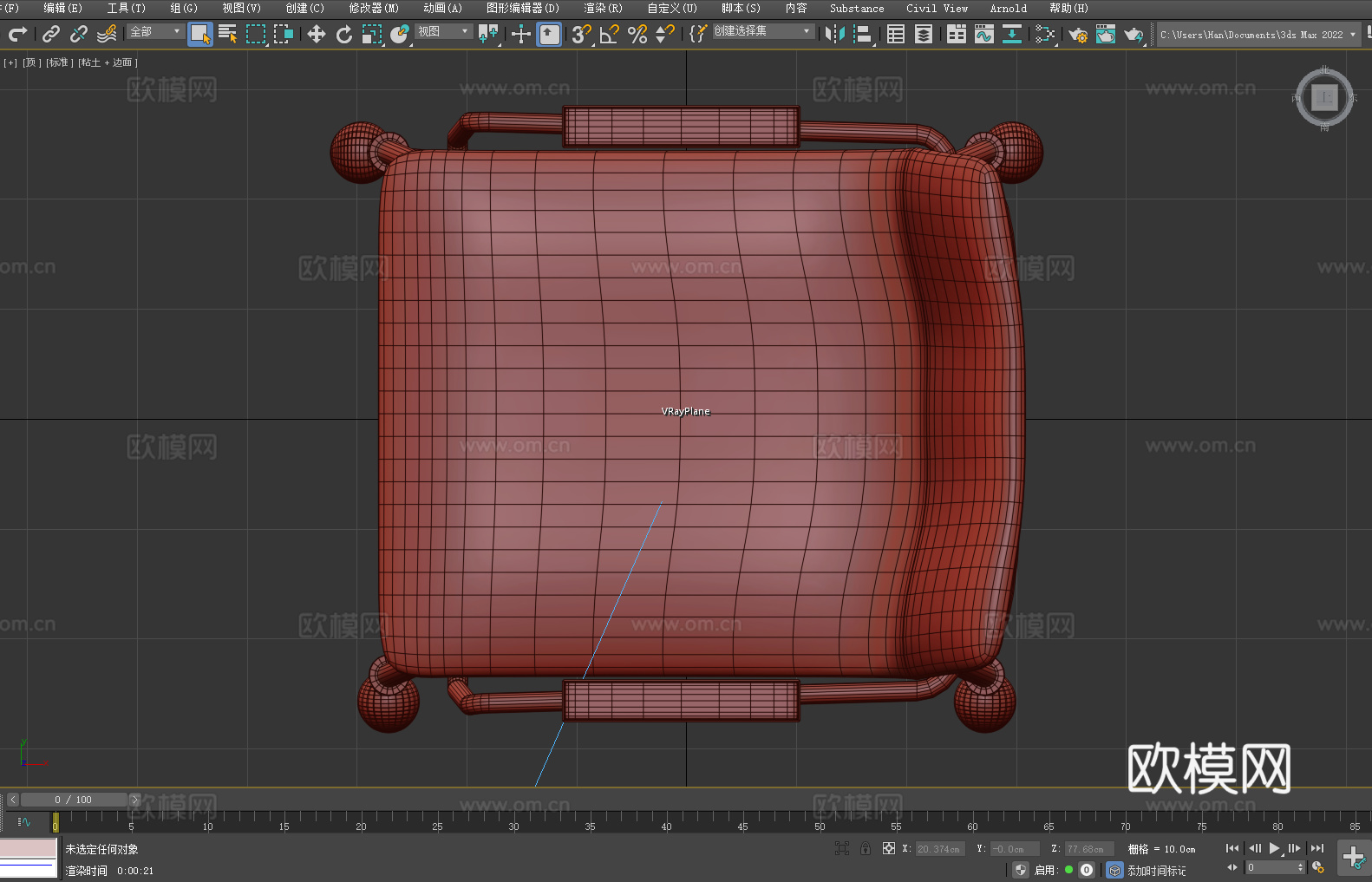Open Render Setup teapot gear icon
The width and height of the screenshot is (1372, 882).
tap(1078, 34)
